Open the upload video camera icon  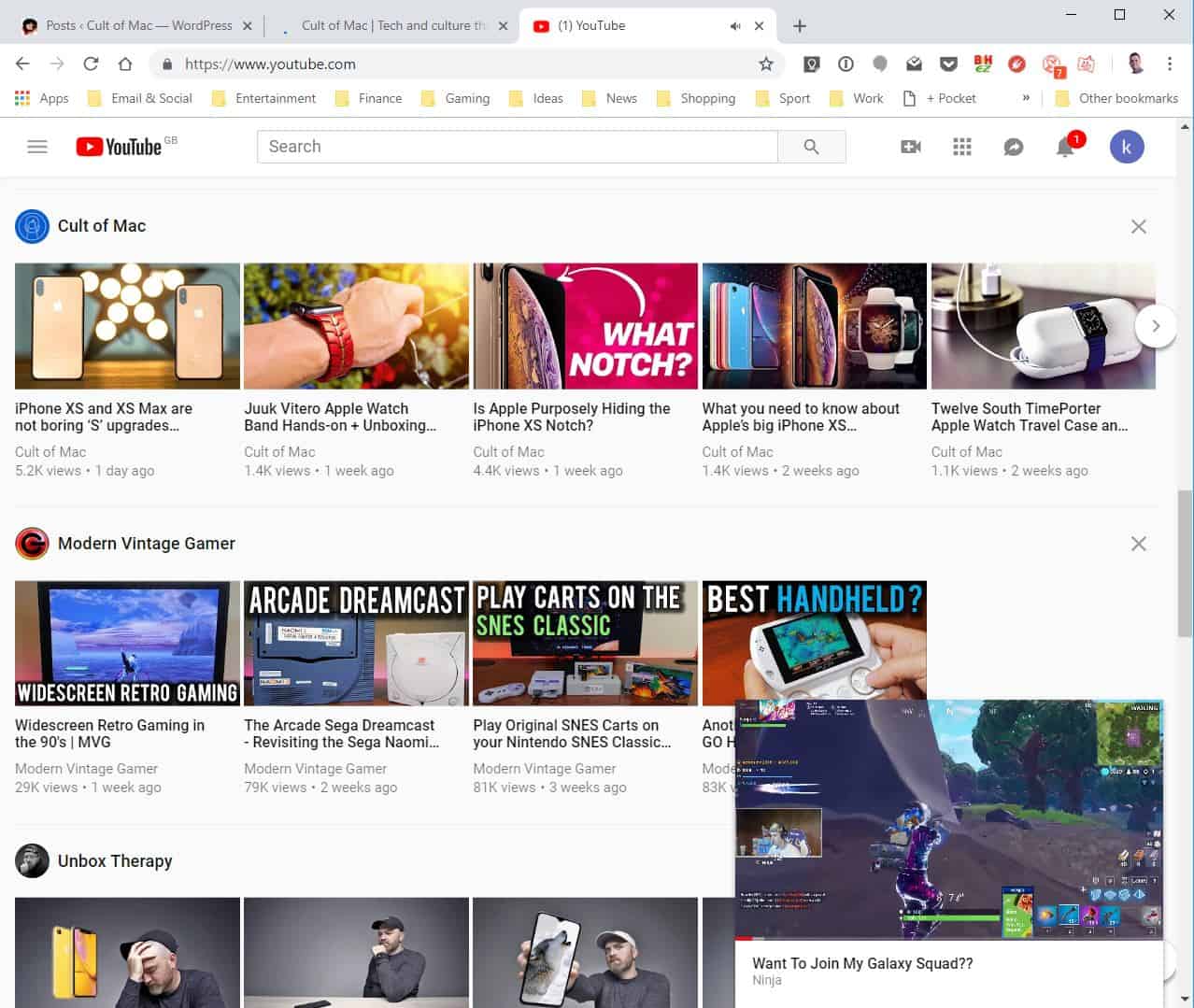(x=910, y=147)
